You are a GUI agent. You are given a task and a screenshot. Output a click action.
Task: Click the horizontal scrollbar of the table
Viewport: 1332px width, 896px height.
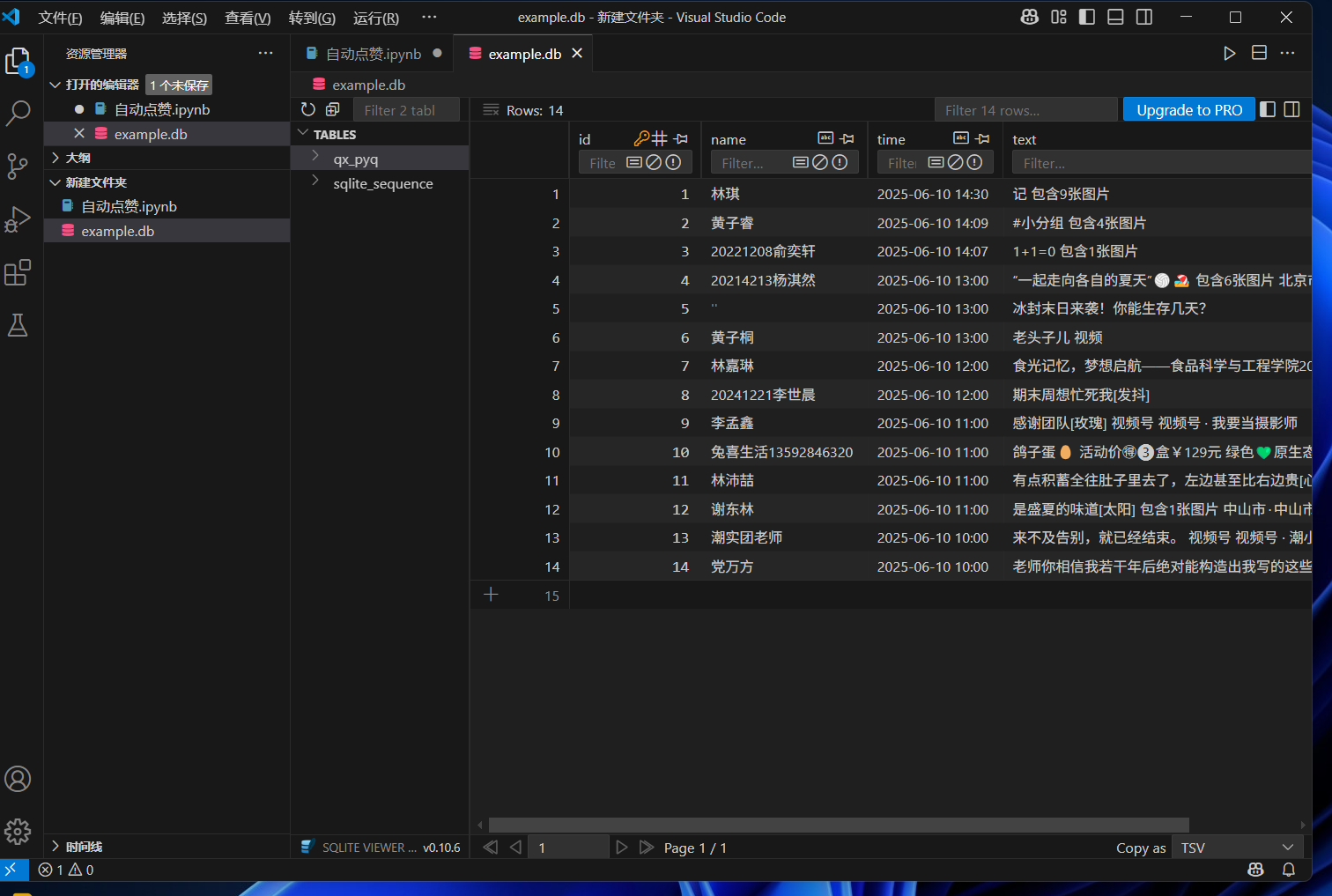pyautogui.click(x=839, y=825)
